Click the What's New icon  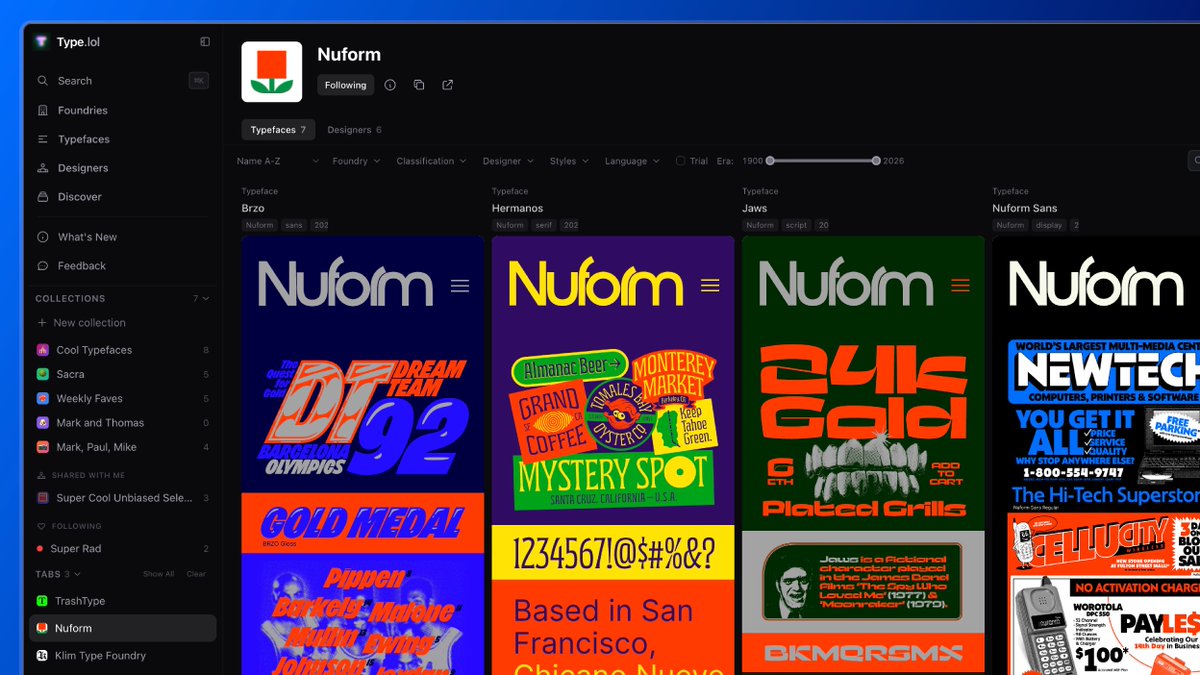point(42,237)
